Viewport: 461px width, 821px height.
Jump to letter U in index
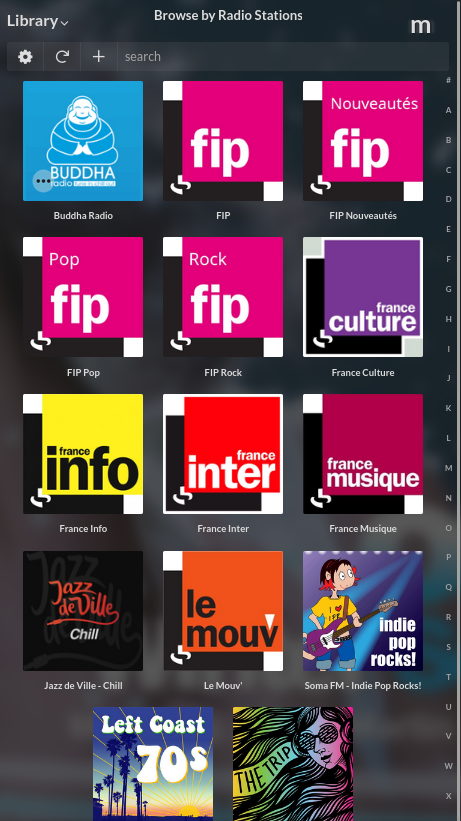pyautogui.click(x=448, y=706)
